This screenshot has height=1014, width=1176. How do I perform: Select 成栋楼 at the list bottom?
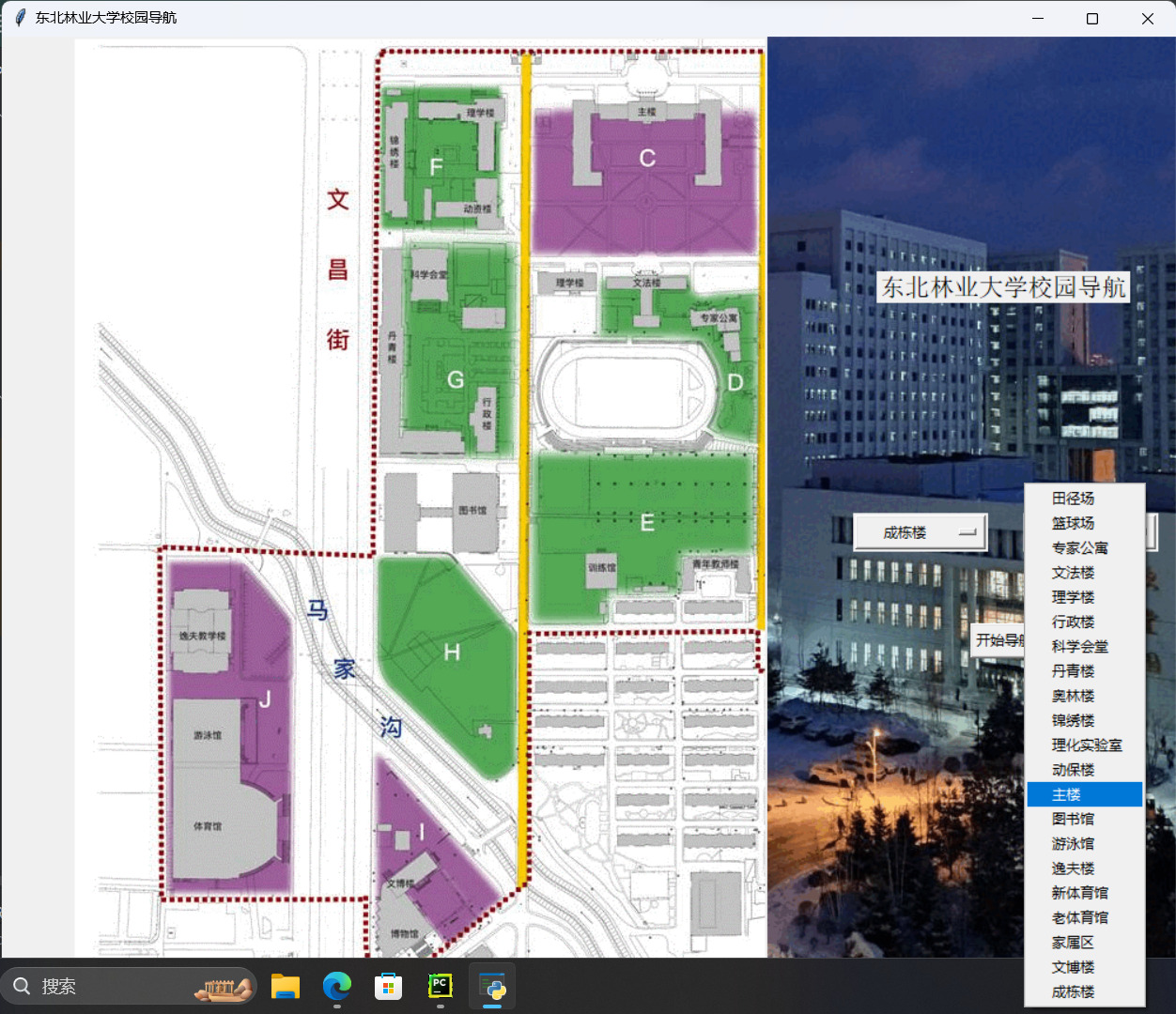point(1073,991)
